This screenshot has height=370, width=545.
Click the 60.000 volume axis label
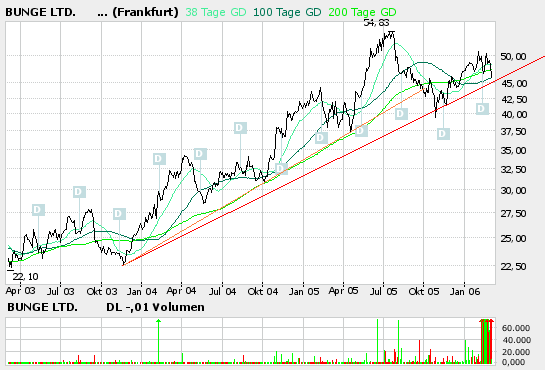[516, 328]
